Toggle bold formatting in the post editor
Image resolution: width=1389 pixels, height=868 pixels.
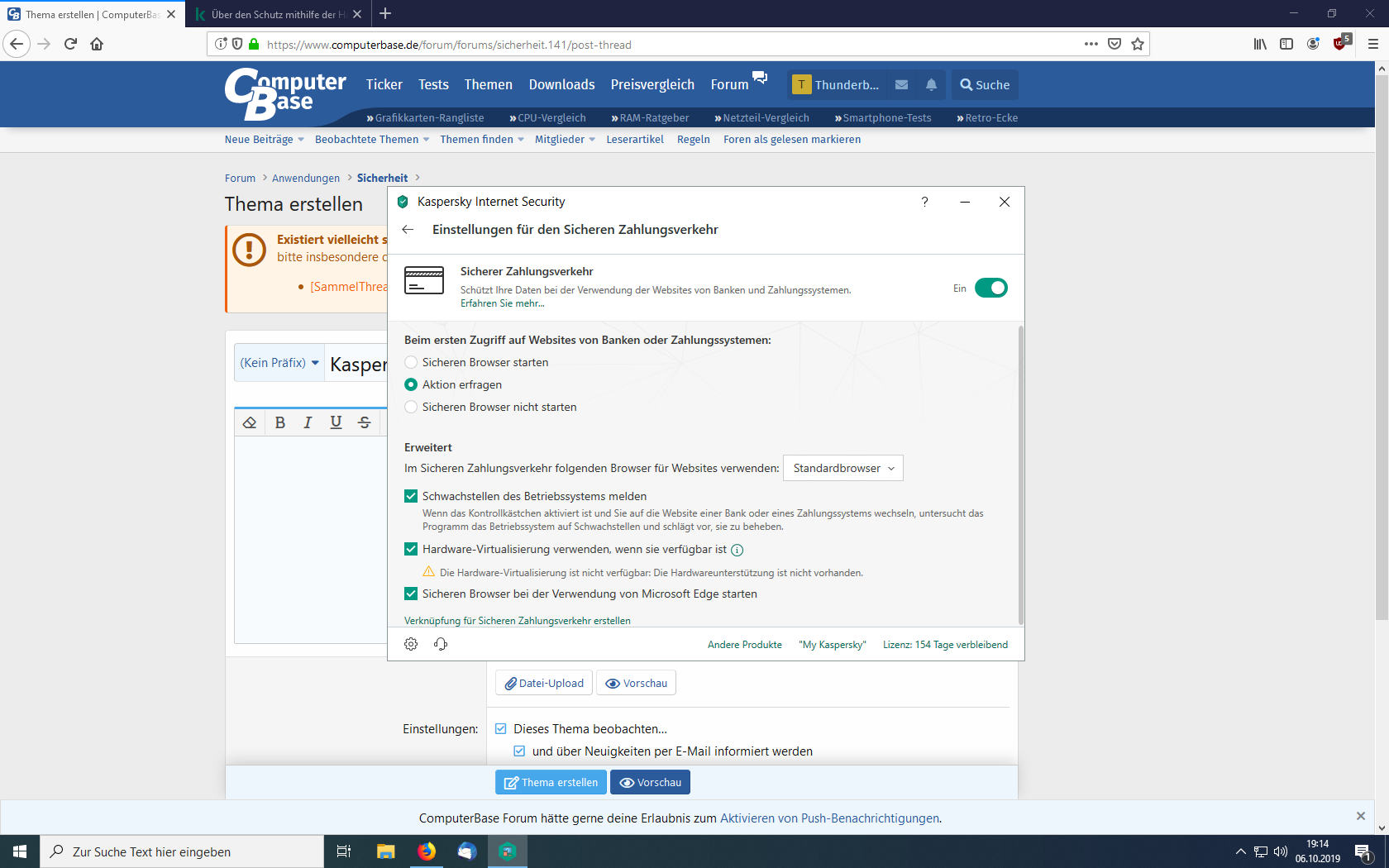[280, 422]
